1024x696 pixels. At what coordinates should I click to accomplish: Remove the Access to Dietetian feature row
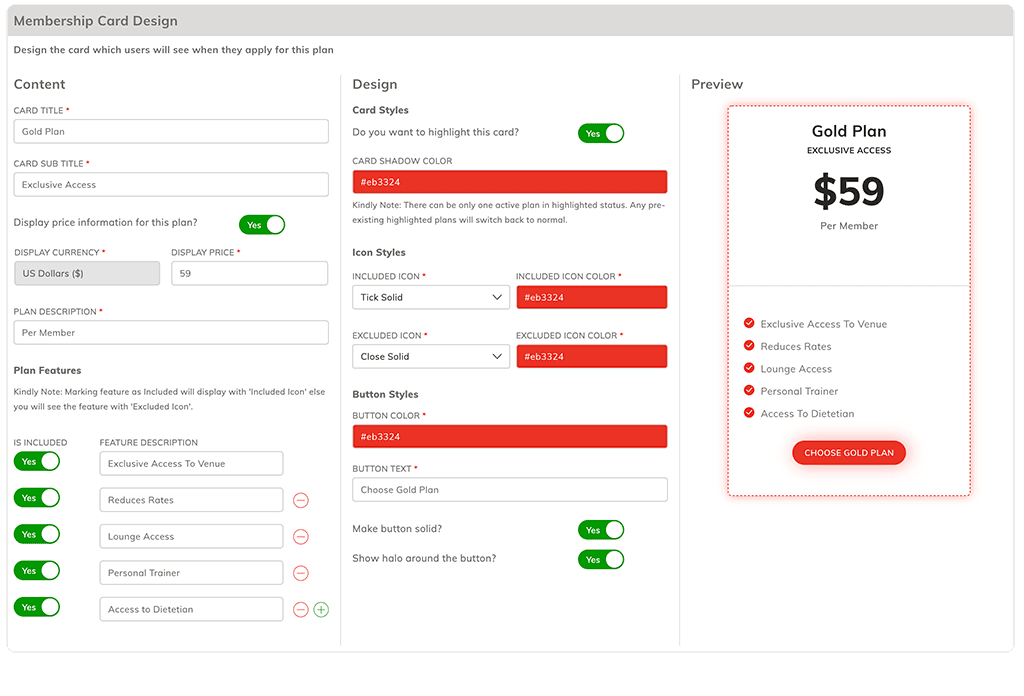pyautogui.click(x=300, y=609)
